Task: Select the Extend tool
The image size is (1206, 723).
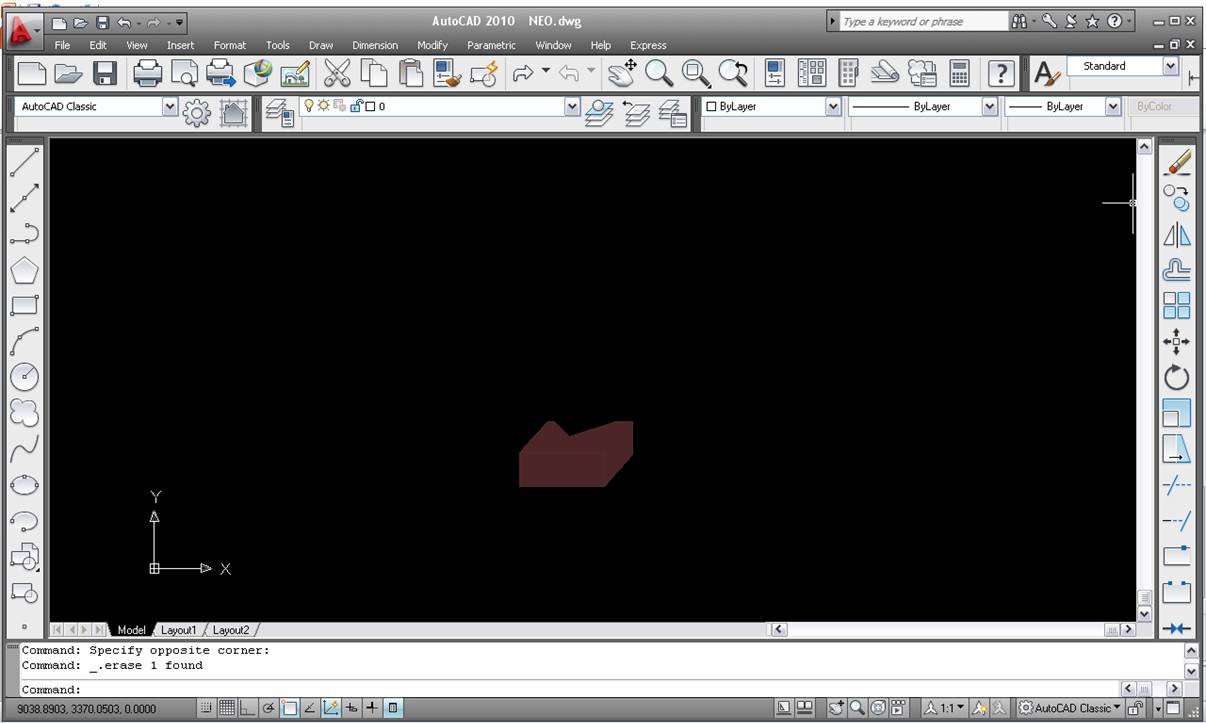Action: 1177,521
